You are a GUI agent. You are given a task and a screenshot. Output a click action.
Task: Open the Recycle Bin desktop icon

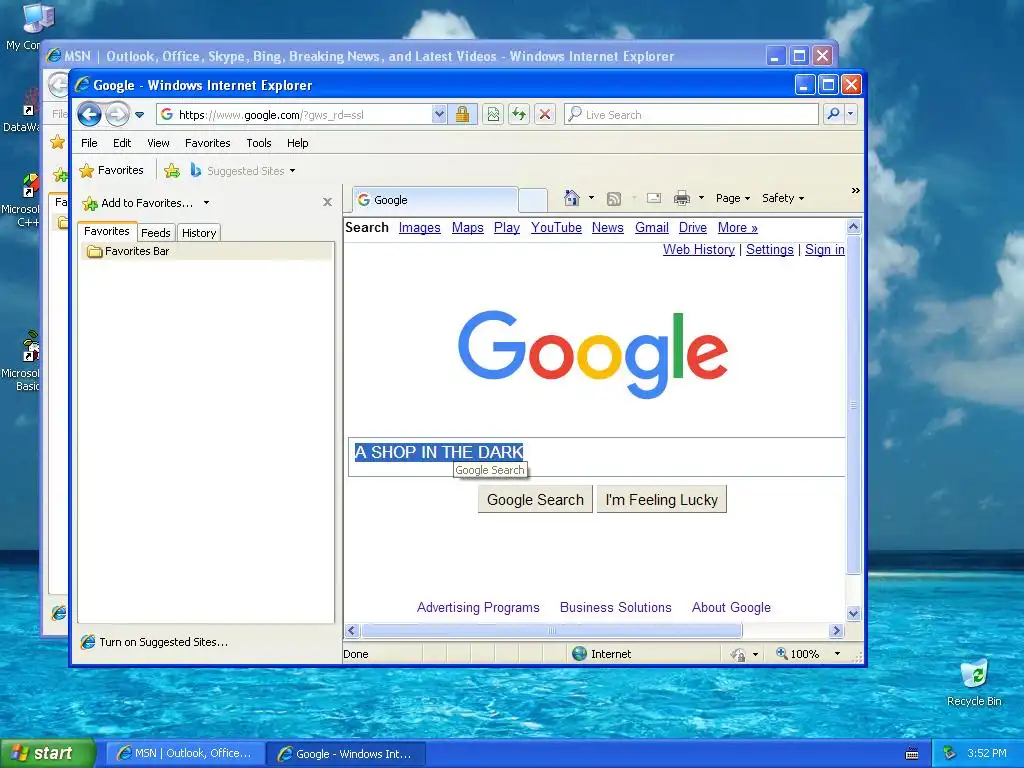point(974,683)
